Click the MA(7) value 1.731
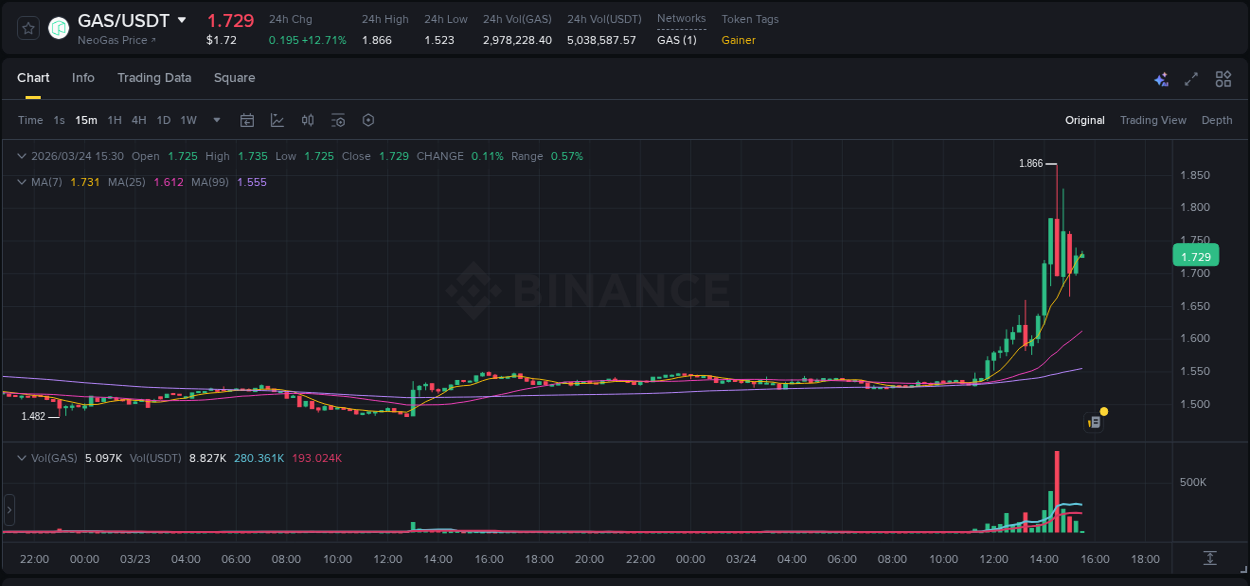Screen dimensions: 1250x586 [85, 182]
